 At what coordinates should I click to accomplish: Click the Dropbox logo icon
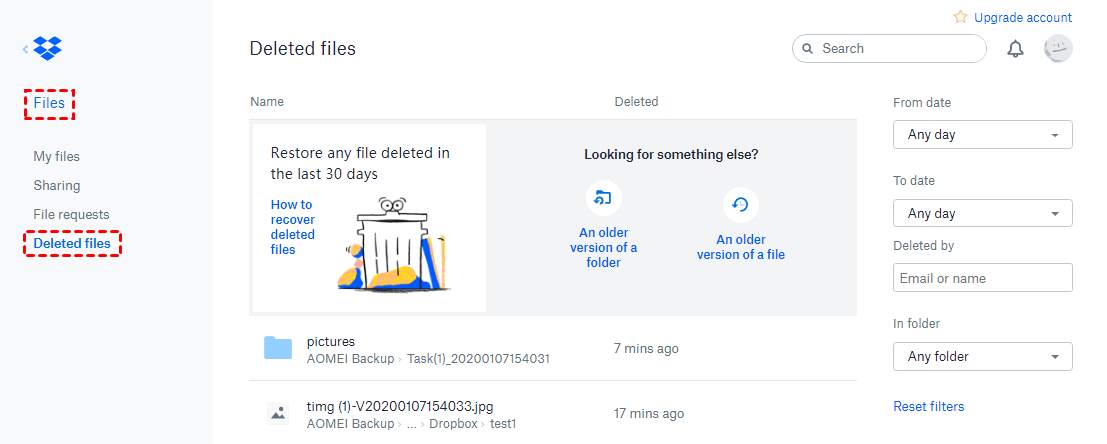tap(47, 48)
